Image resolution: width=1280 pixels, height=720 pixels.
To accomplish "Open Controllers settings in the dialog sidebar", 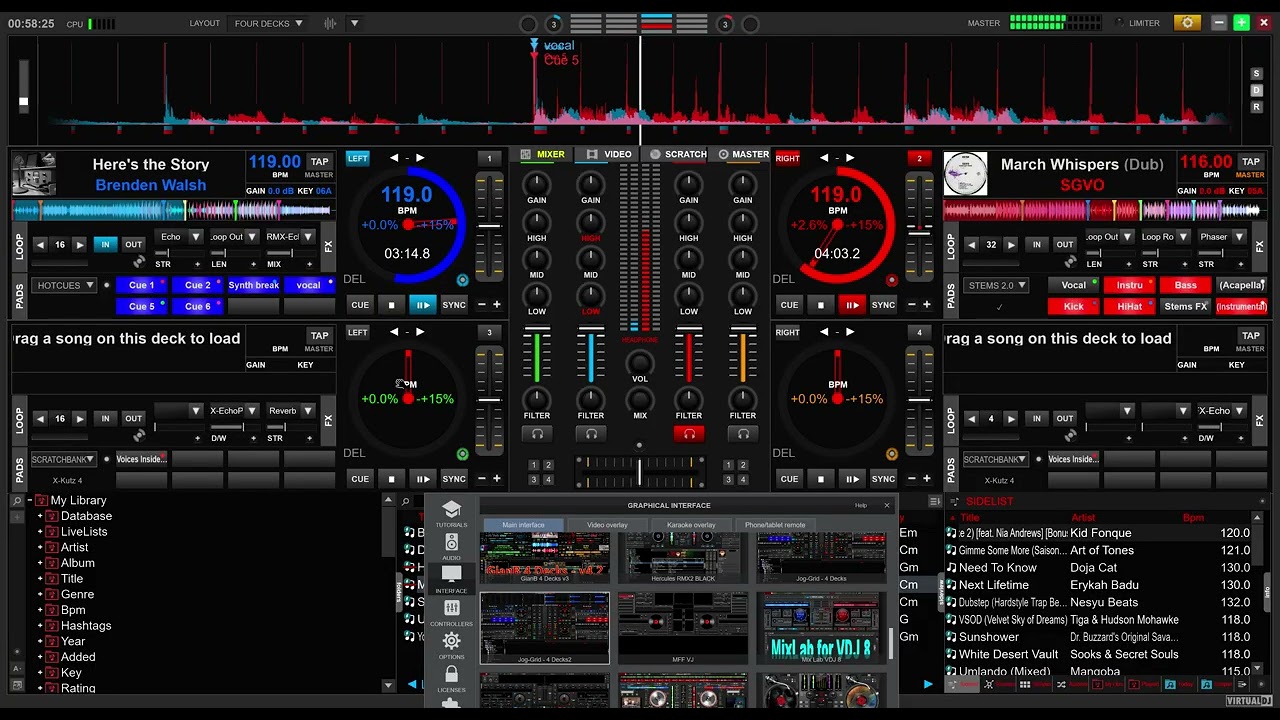I will pyautogui.click(x=451, y=612).
